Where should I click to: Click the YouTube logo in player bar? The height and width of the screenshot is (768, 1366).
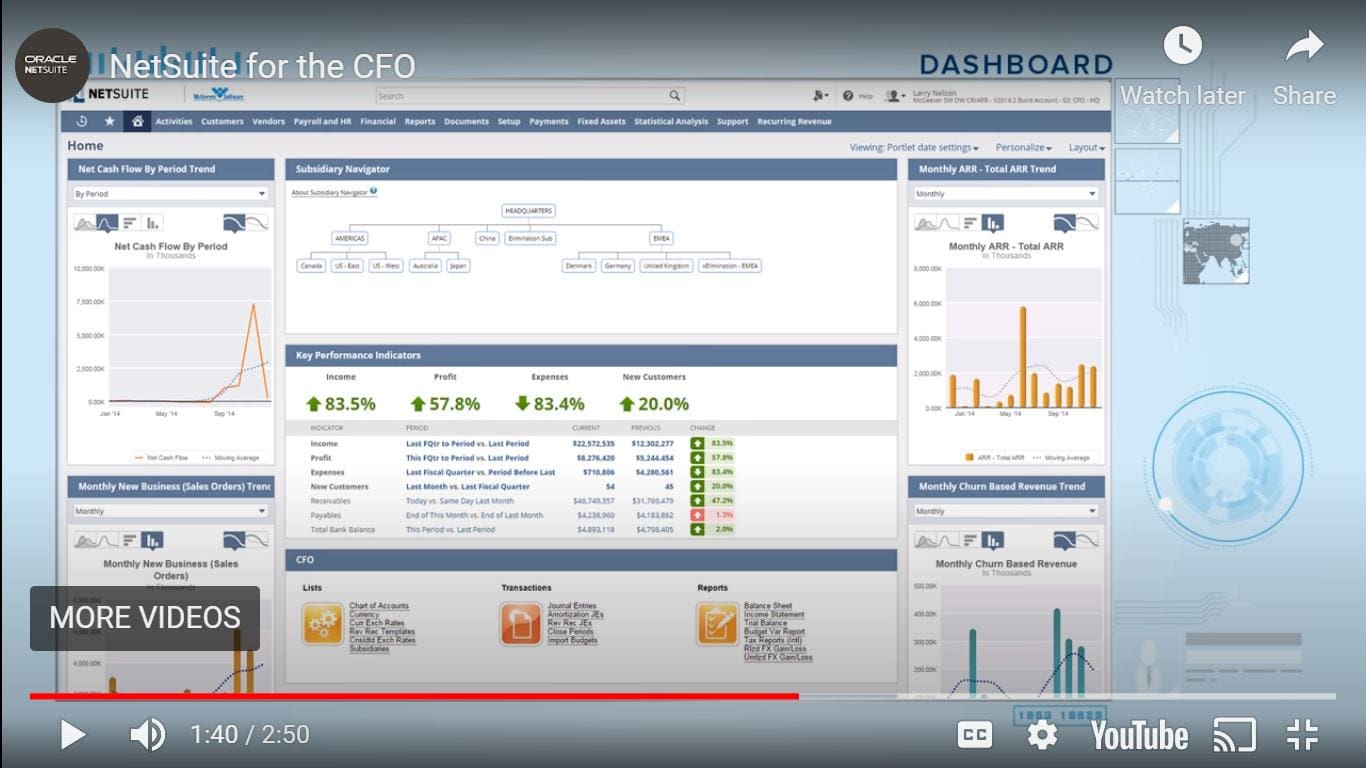coord(1139,736)
